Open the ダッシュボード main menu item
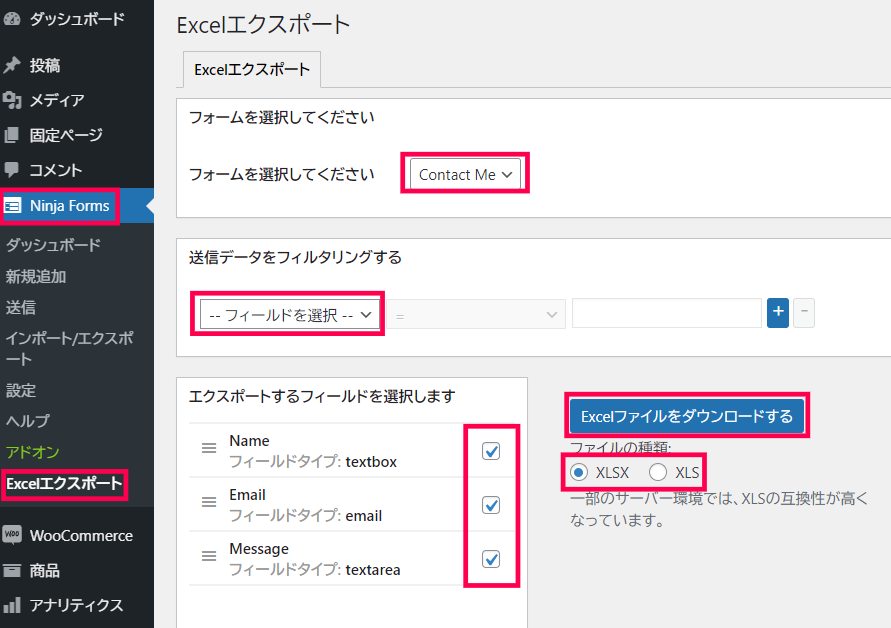The width and height of the screenshot is (891, 628). pos(77,19)
